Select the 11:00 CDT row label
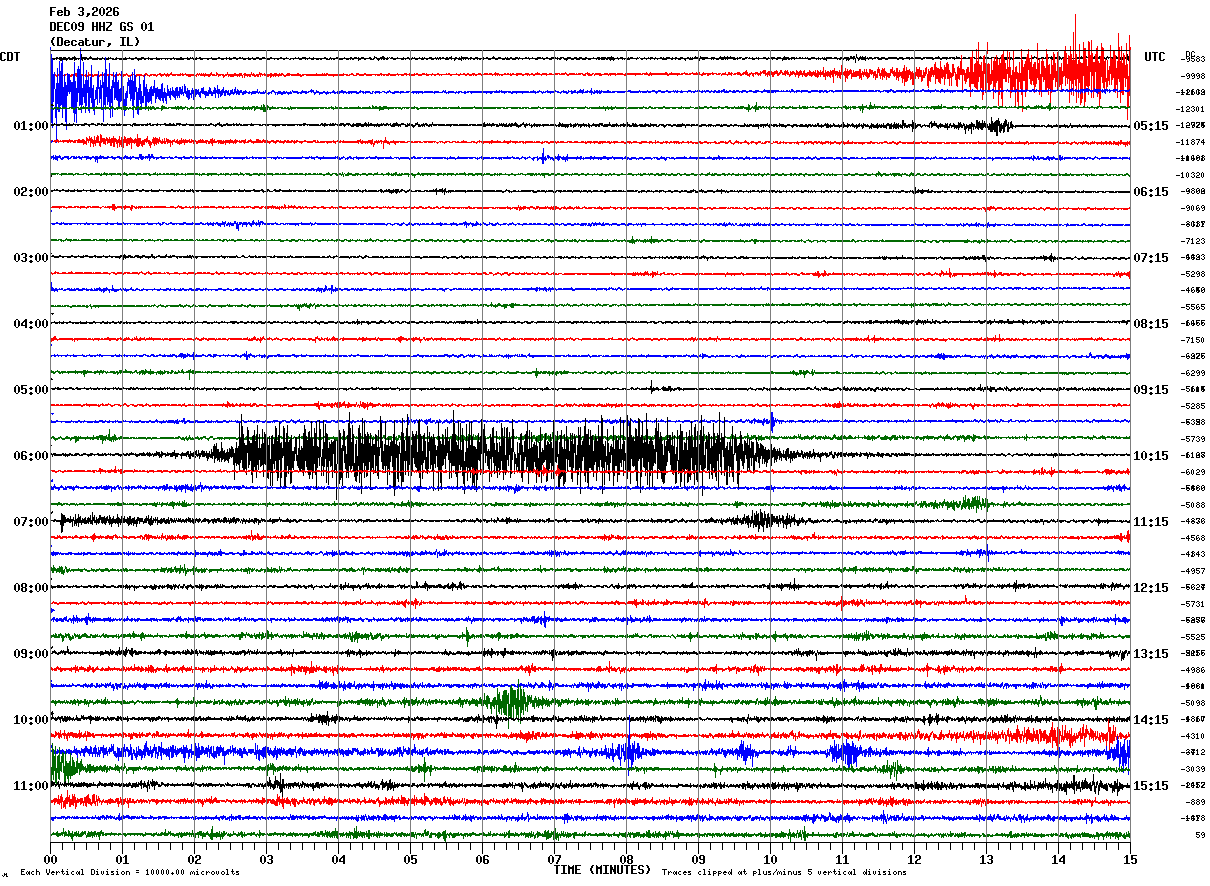This screenshot has height=886, width=1210. pos(31,786)
